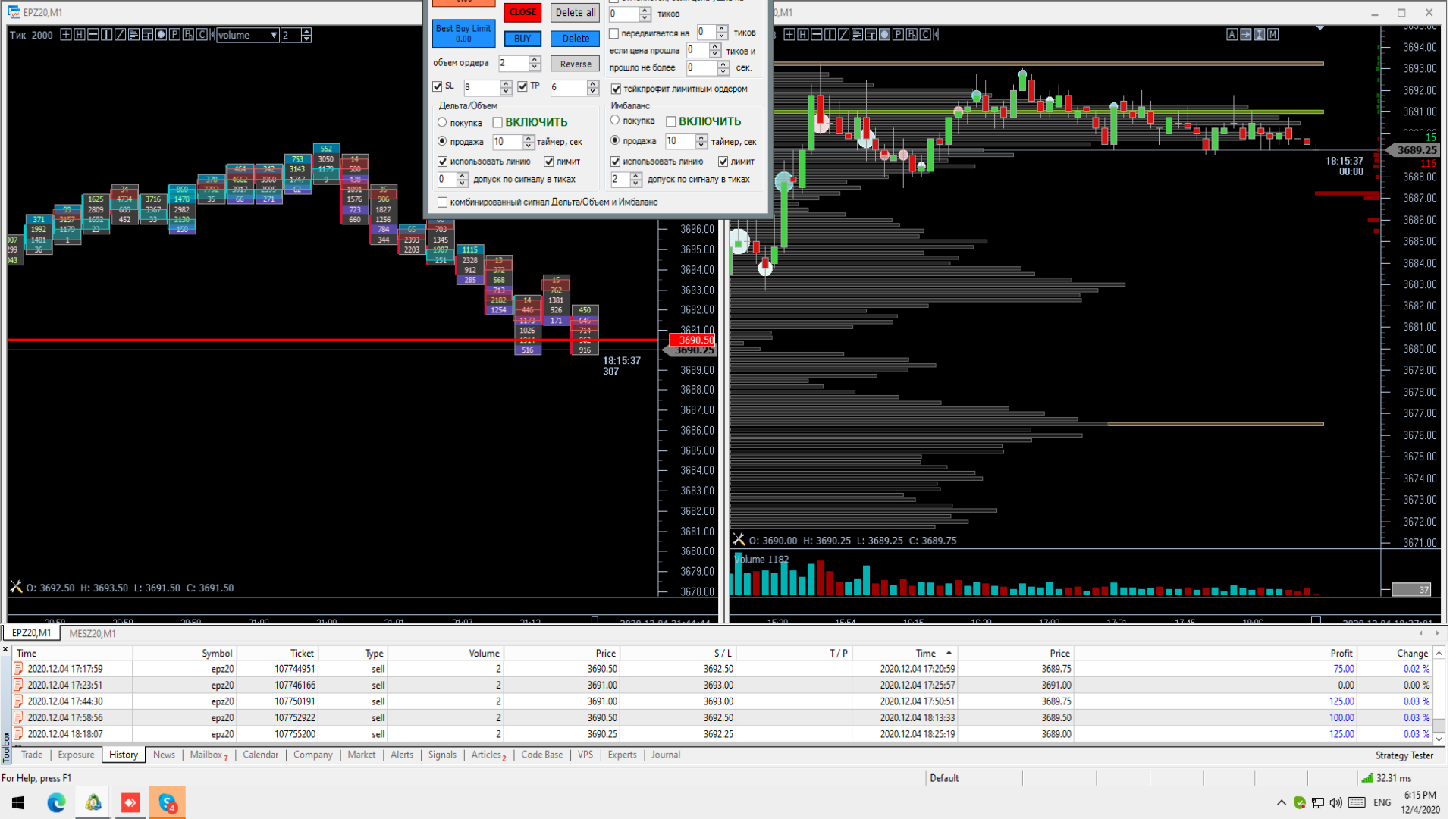The height and width of the screenshot is (819, 1456).
Task: Click the circle marker icon in left chart toolbar
Action: (x=161, y=35)
